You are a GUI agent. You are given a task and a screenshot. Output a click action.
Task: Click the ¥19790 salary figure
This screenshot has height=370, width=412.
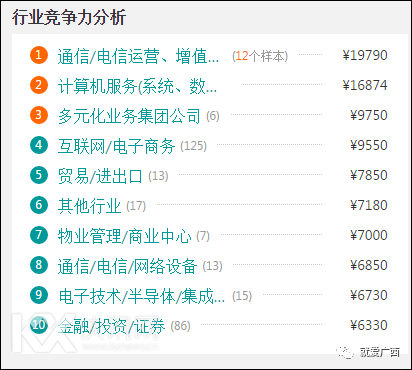[365, 55]
